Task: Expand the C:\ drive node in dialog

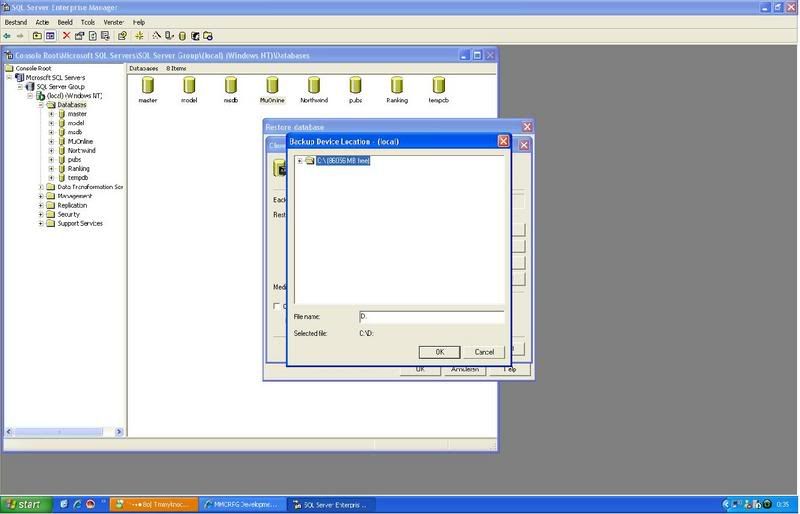Action: (x=299, y=160)
